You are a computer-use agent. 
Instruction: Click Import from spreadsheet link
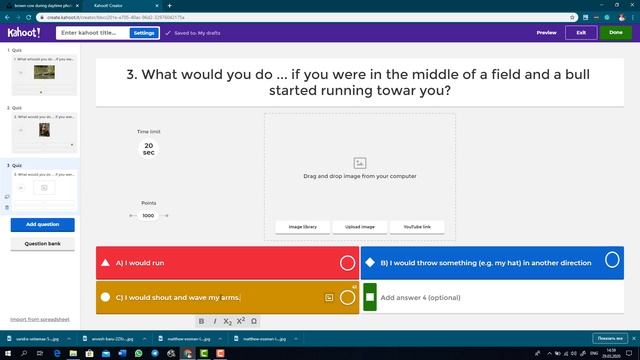[x=40, y=319]
